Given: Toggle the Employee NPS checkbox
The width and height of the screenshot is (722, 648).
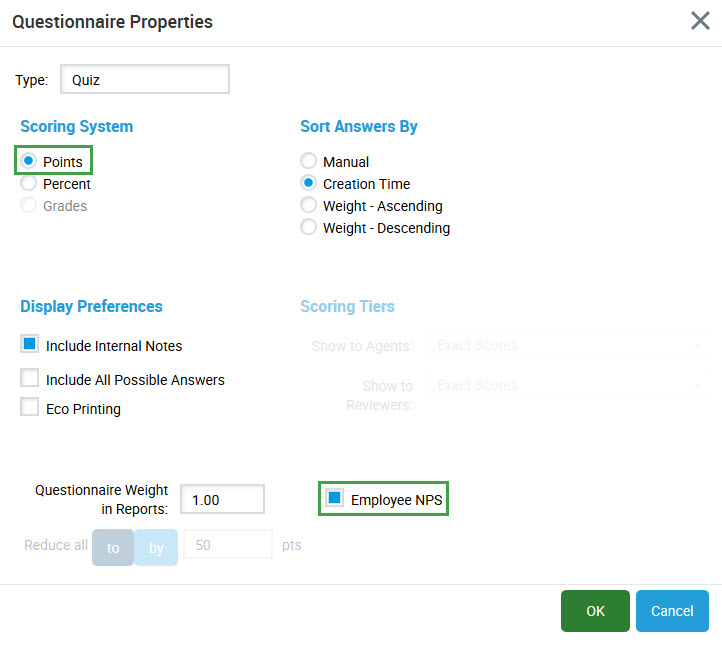Looking at the screenshot, I should [x=336, y=498].
